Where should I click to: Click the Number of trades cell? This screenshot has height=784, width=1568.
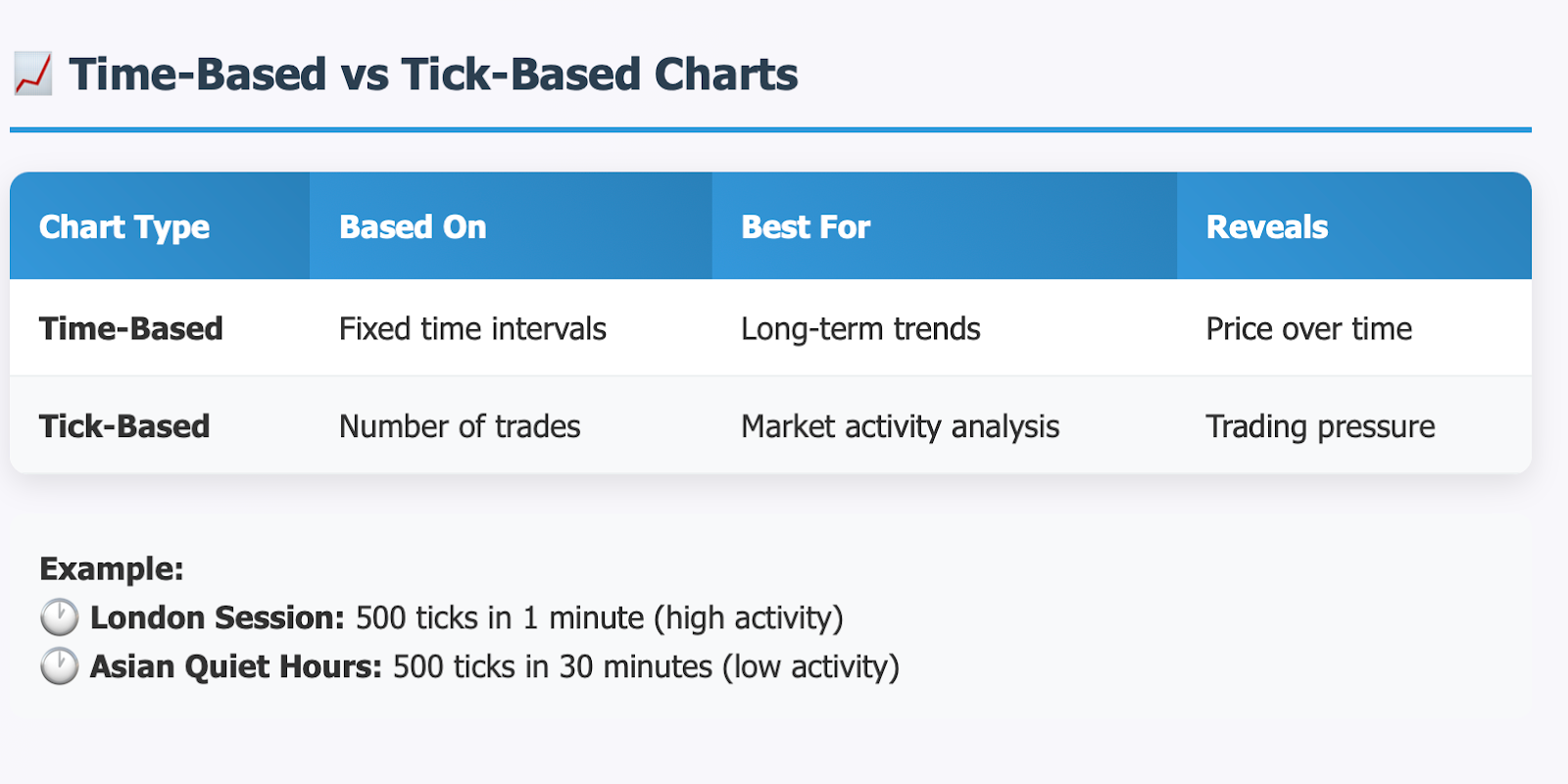pyautogui.click(x=460, y=426)
